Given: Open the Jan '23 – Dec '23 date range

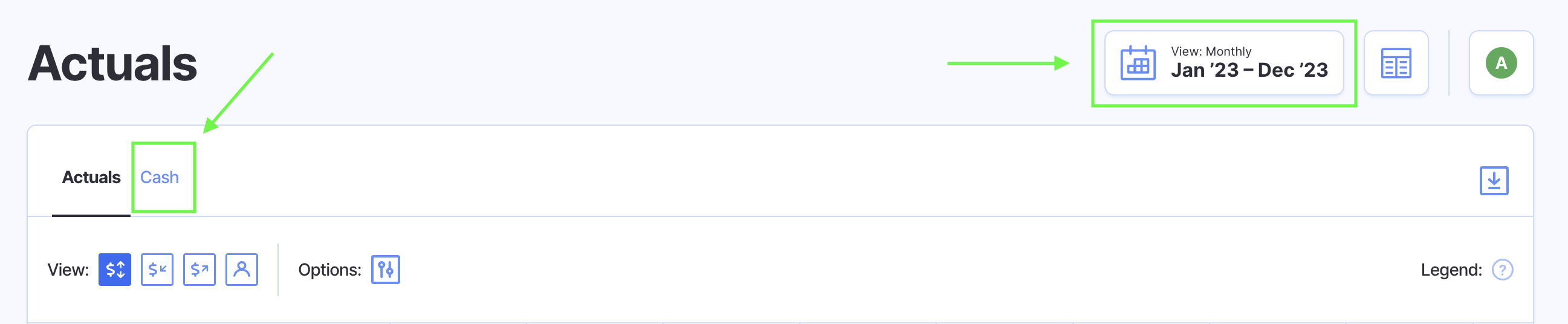Looking at the screenshot, I should [x=1249, y=71].
